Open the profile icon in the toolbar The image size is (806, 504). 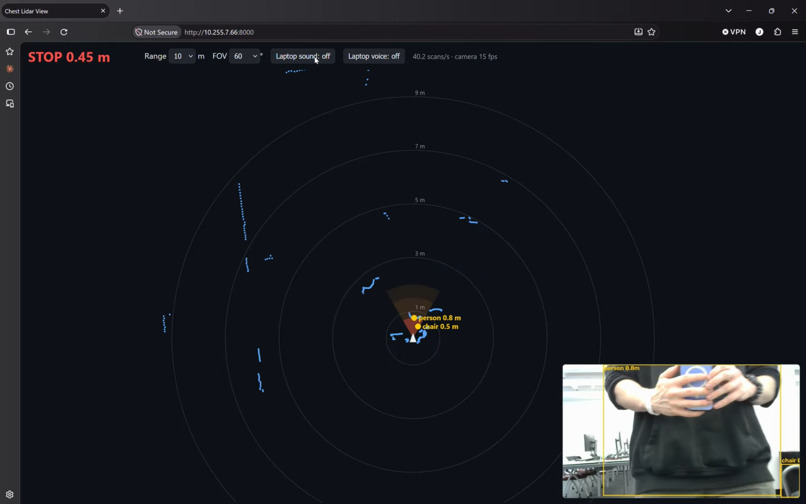click(759, 32)
